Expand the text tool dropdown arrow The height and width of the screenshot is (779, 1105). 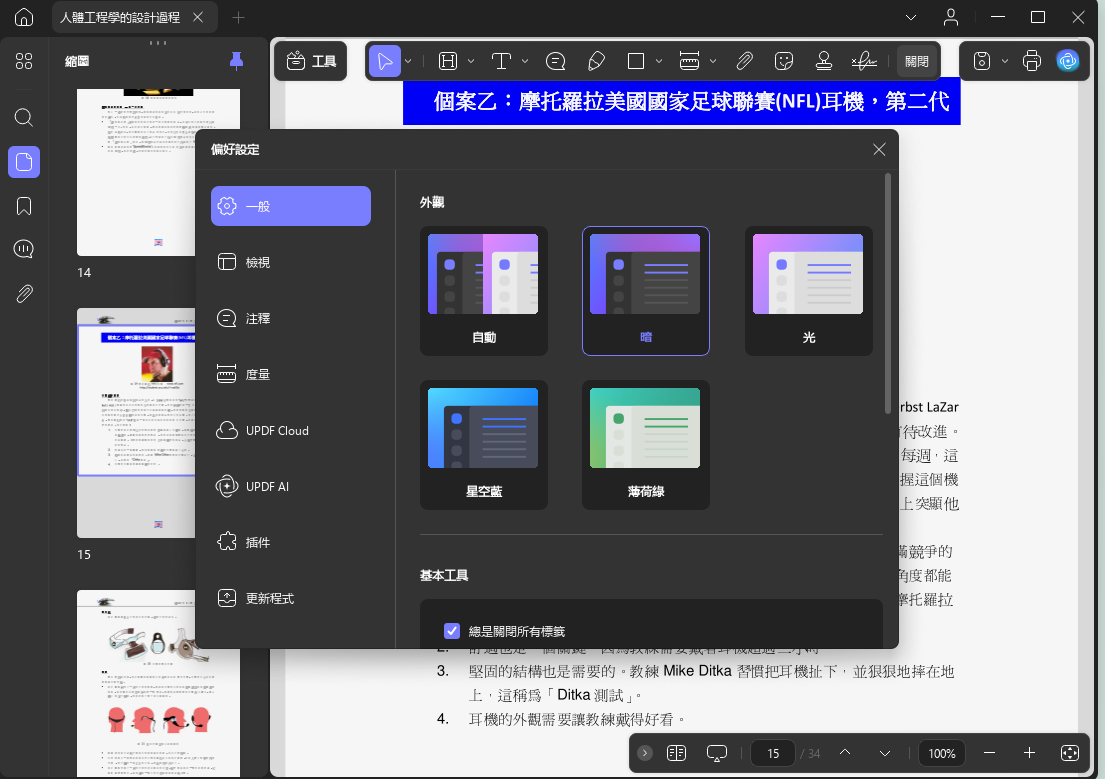point(525,61)
